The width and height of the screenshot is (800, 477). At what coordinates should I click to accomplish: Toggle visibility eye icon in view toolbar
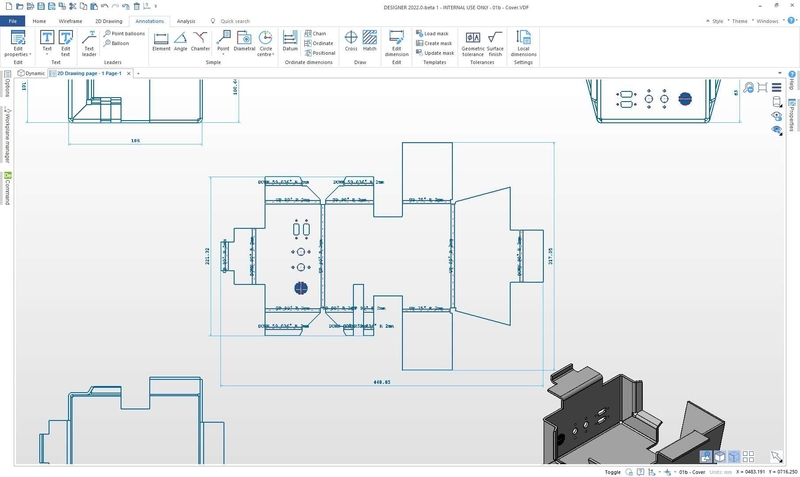coord(777,116)
